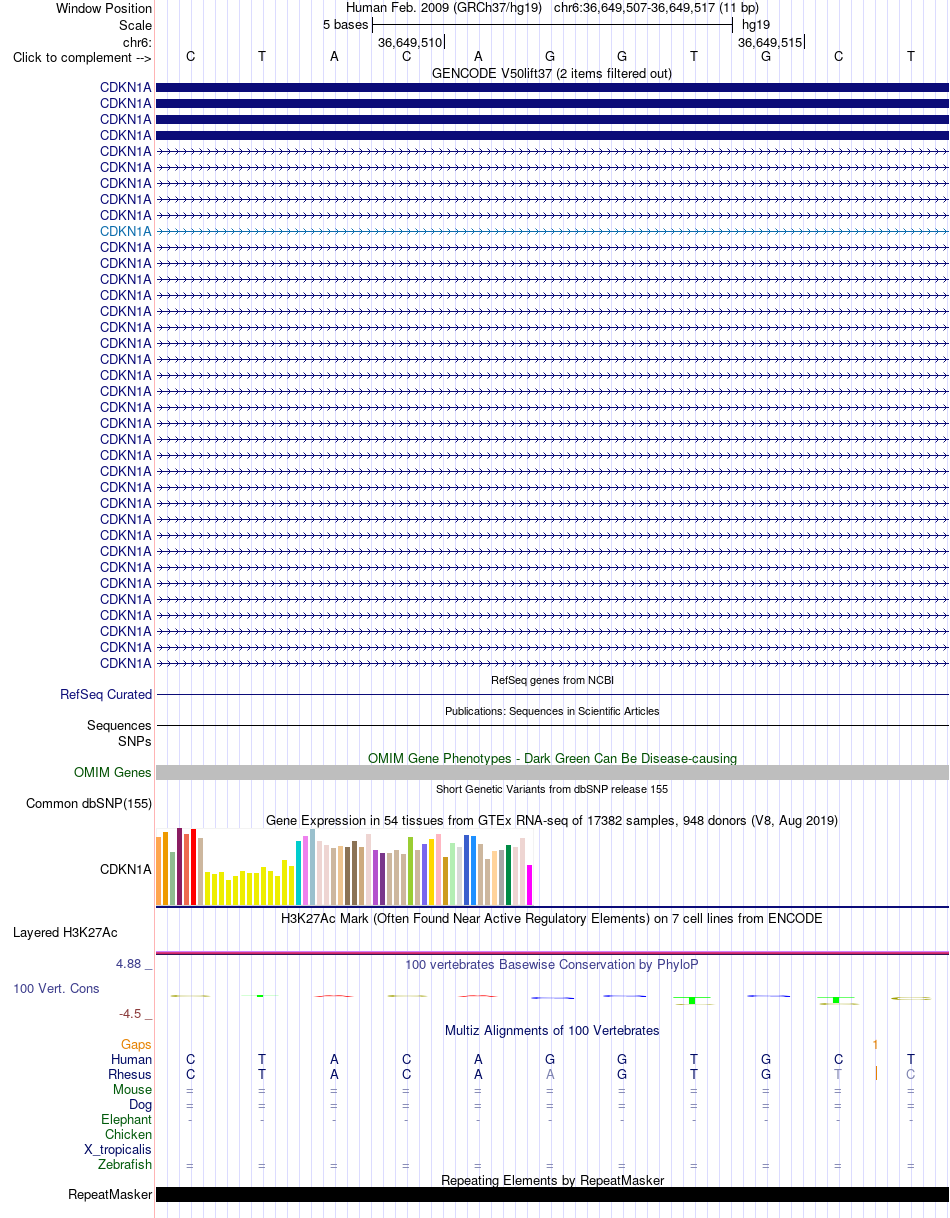This screenshot has width=950, height=1218.
Task: Click the cyan bar in GTEx chart
Action: [299, 873]
